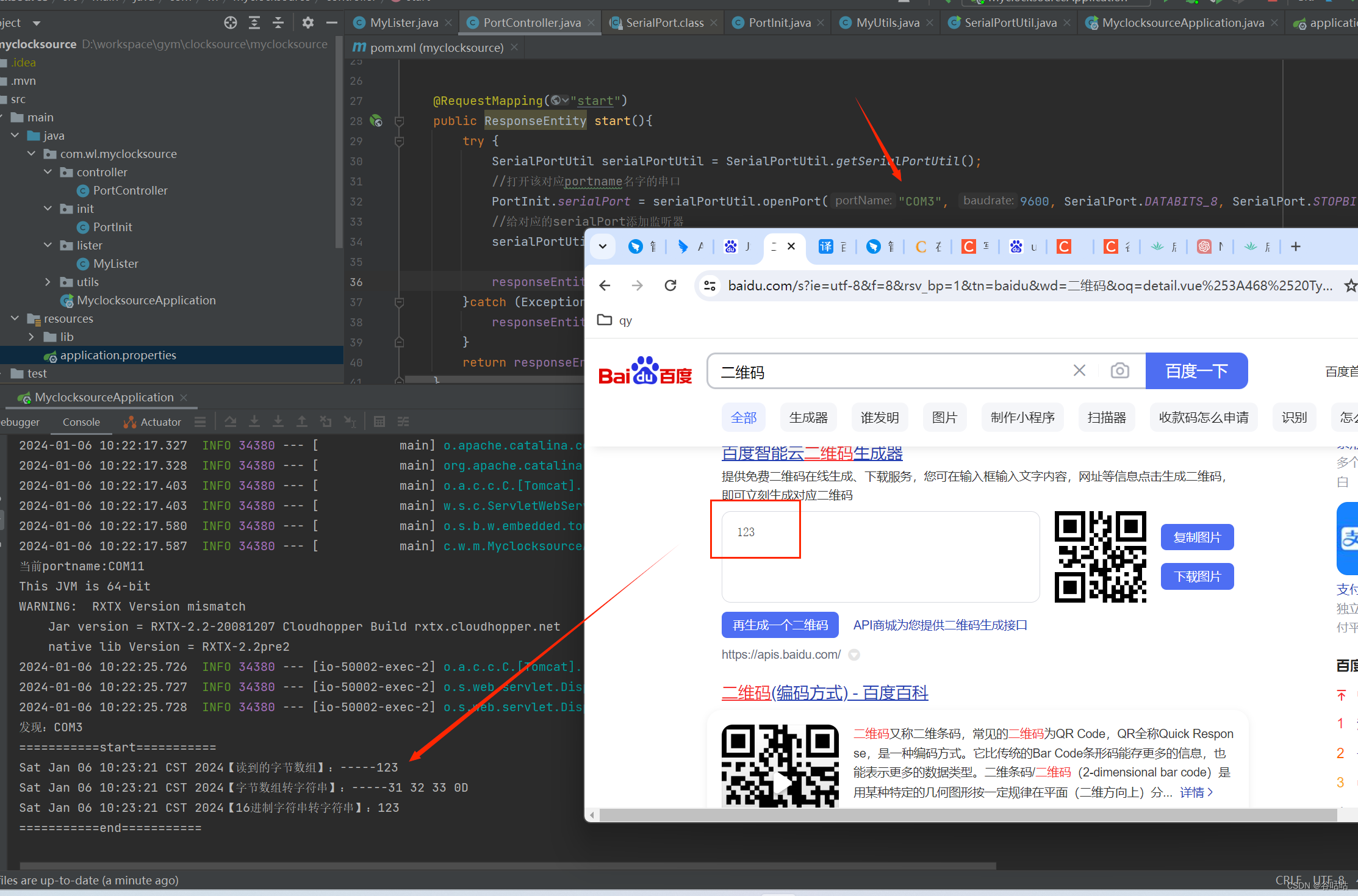
Task: Select the Actuator tab
Action: (152, 422)
